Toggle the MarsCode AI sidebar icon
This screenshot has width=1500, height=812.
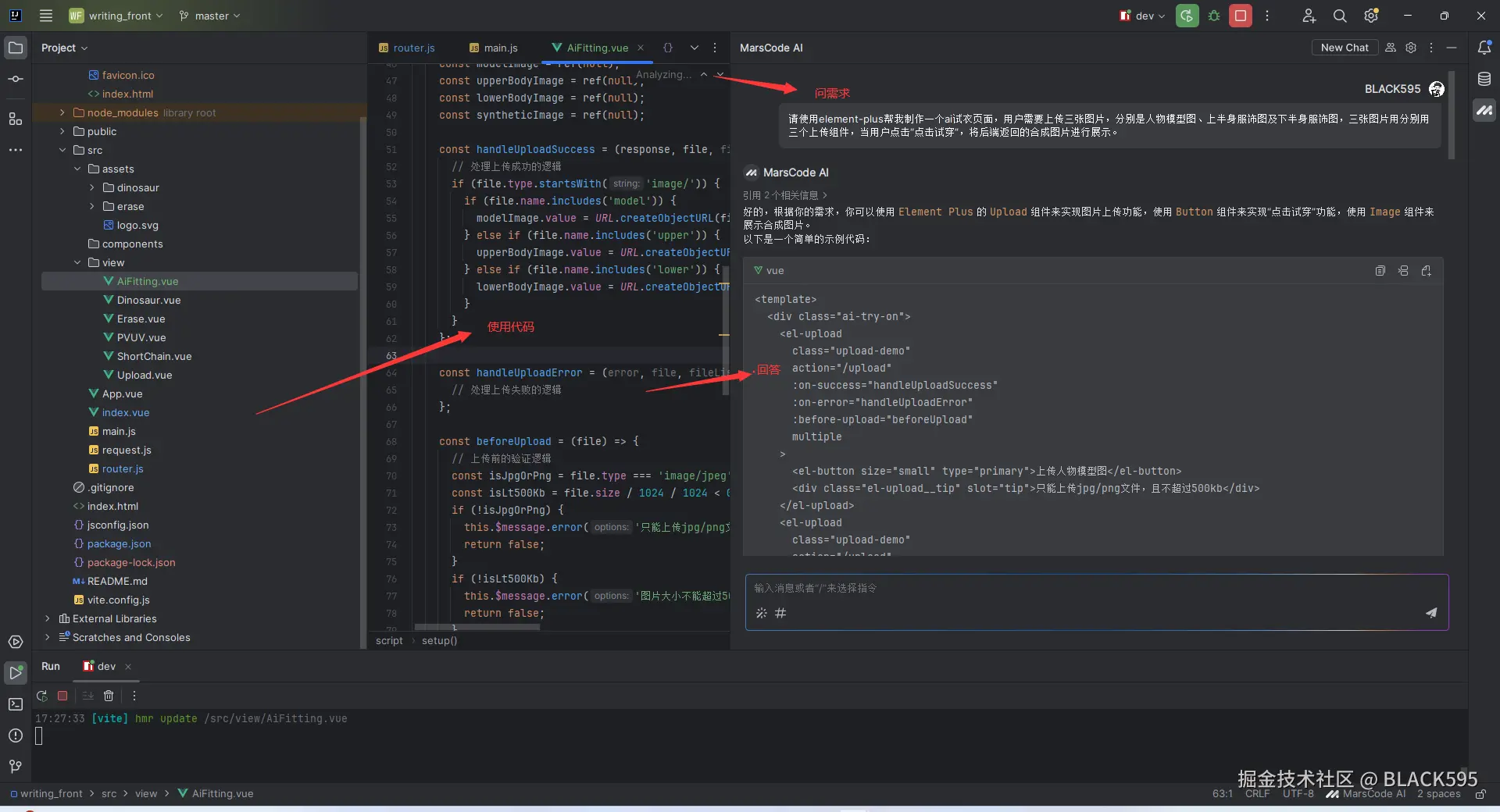point(1484,110)
